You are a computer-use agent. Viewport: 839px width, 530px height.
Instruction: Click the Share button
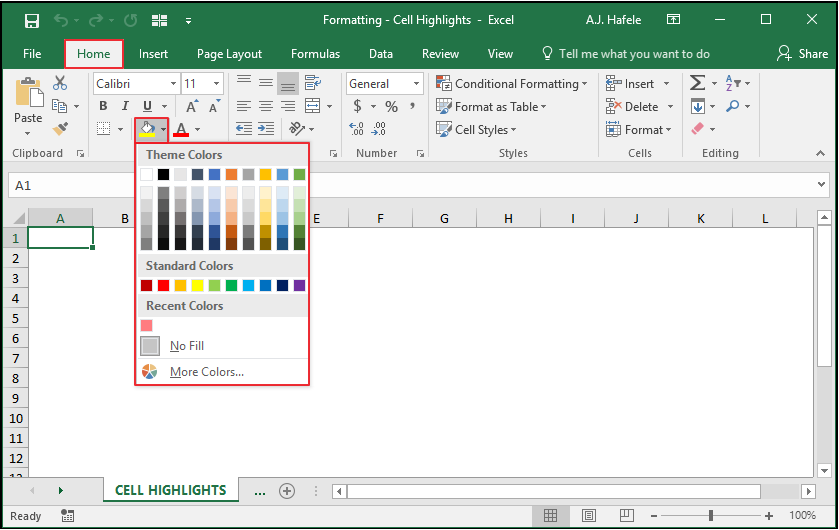click(x=802, y=53)
